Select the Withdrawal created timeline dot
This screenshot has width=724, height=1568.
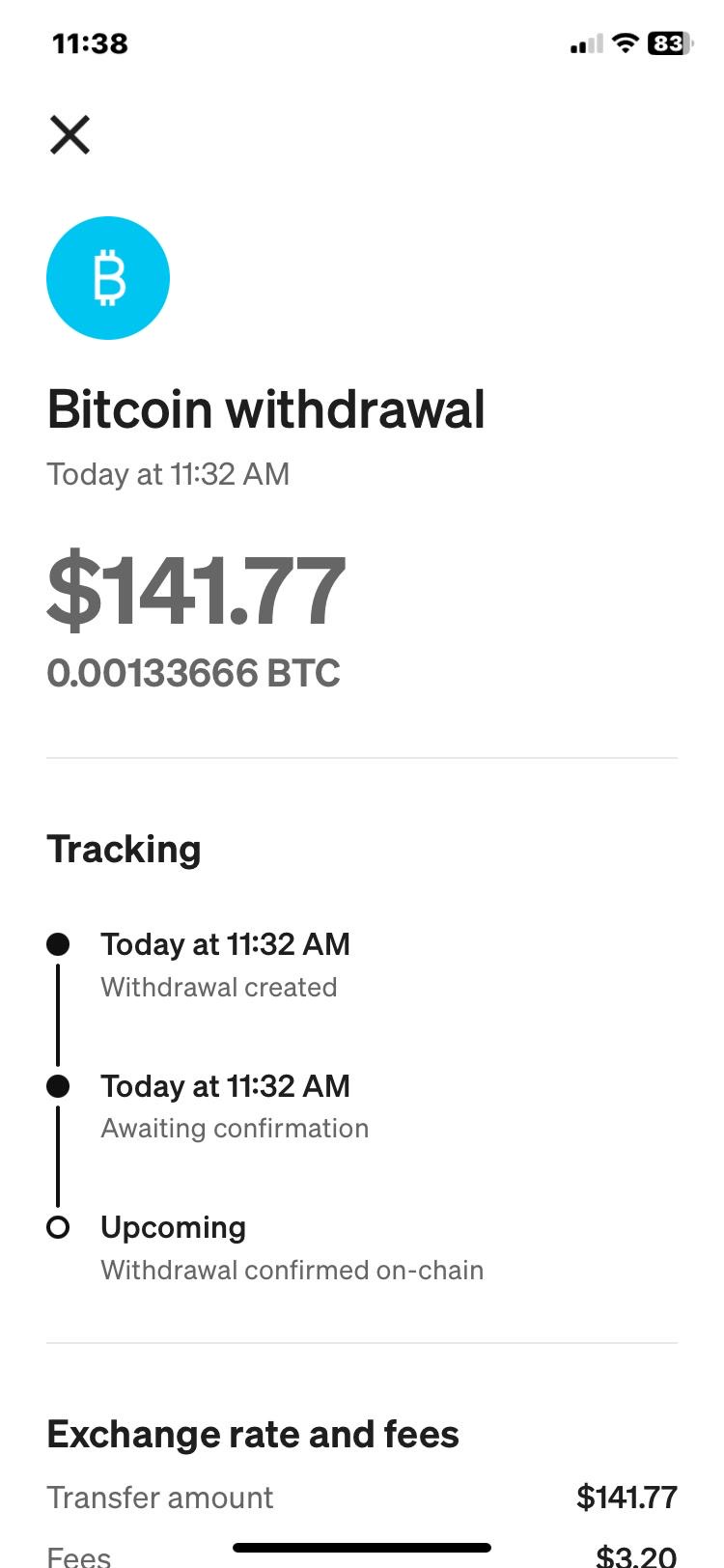pos(58,944)
